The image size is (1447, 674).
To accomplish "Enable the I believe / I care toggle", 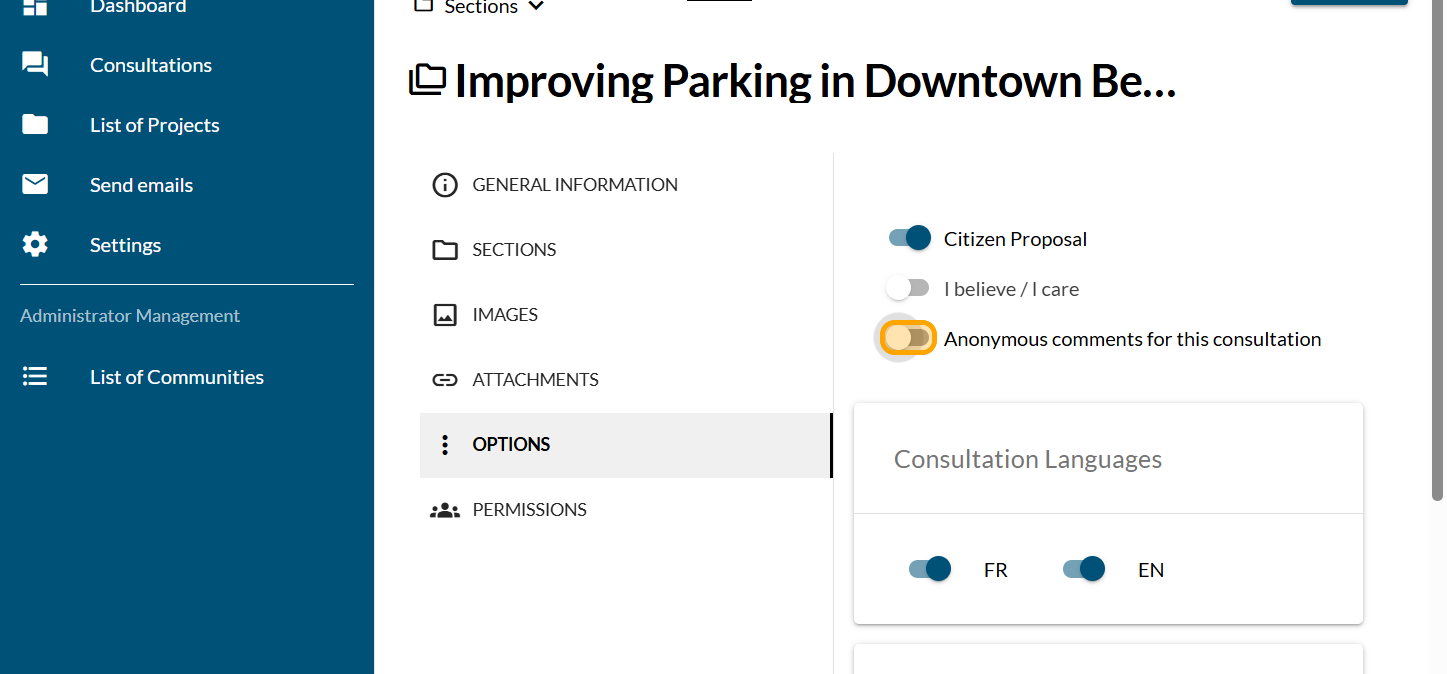I will pos(908,288).
